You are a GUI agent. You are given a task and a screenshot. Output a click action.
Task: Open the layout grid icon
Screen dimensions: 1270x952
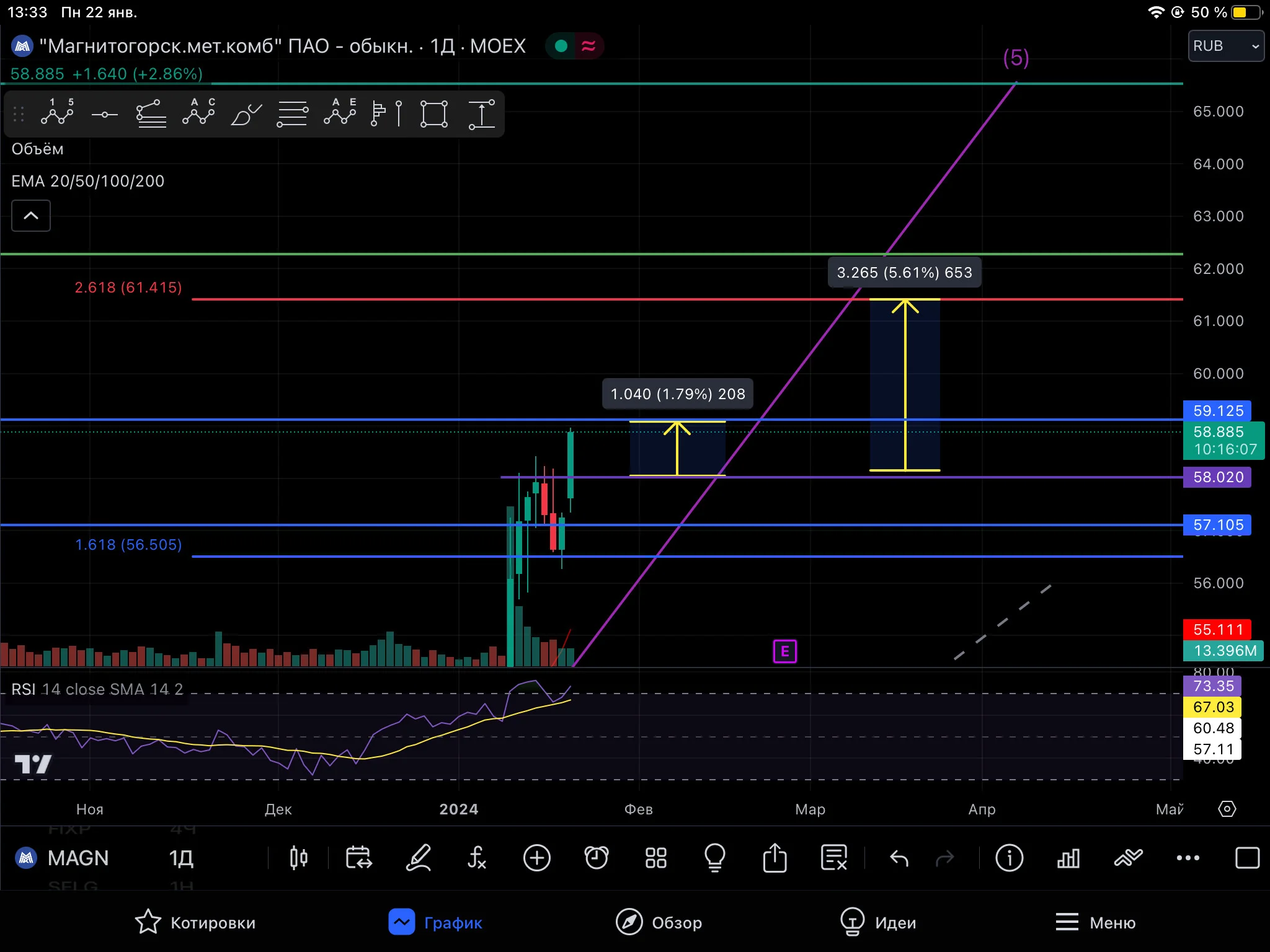click(655, 858)
